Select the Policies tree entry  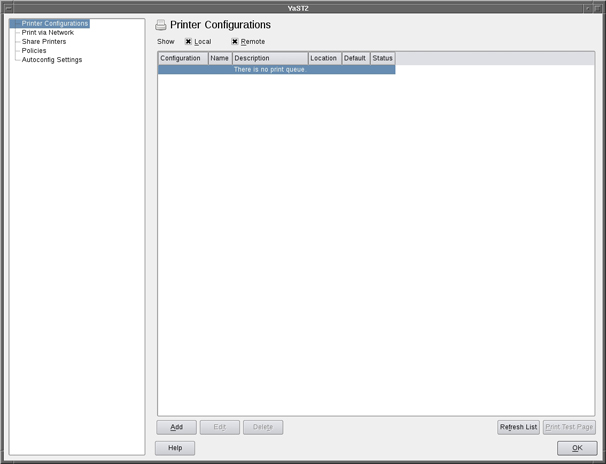34,50
